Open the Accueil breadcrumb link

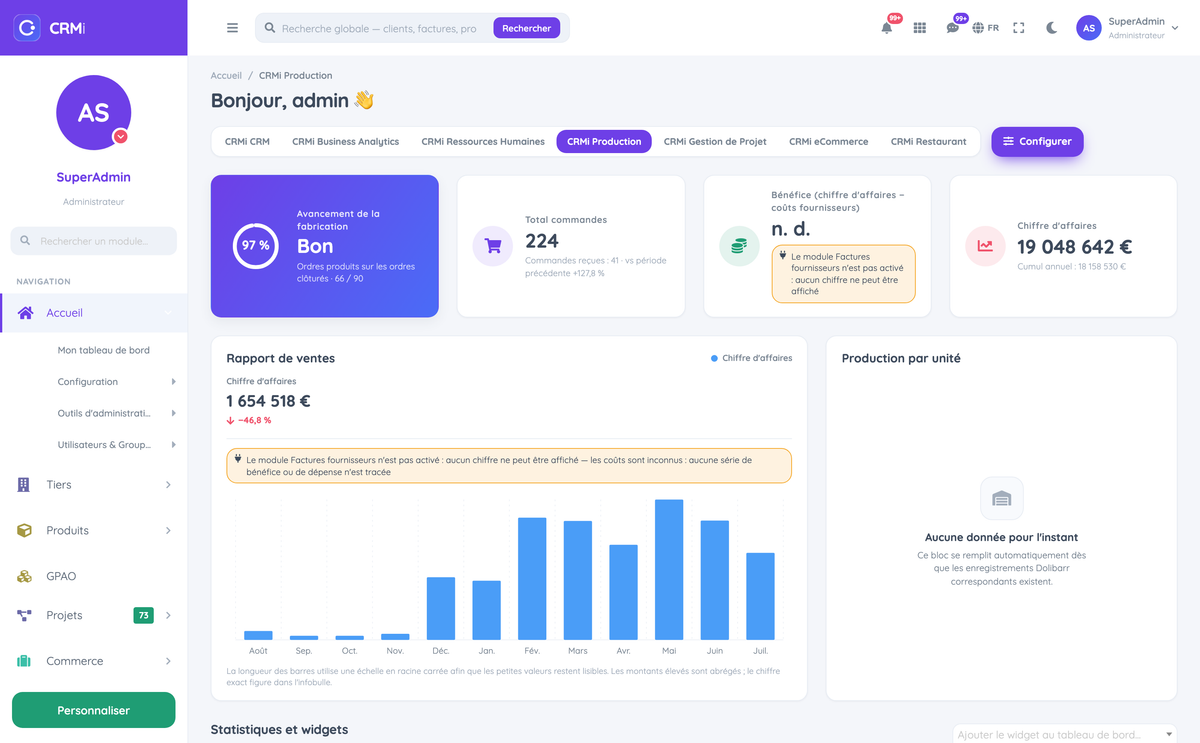point(226,76)
